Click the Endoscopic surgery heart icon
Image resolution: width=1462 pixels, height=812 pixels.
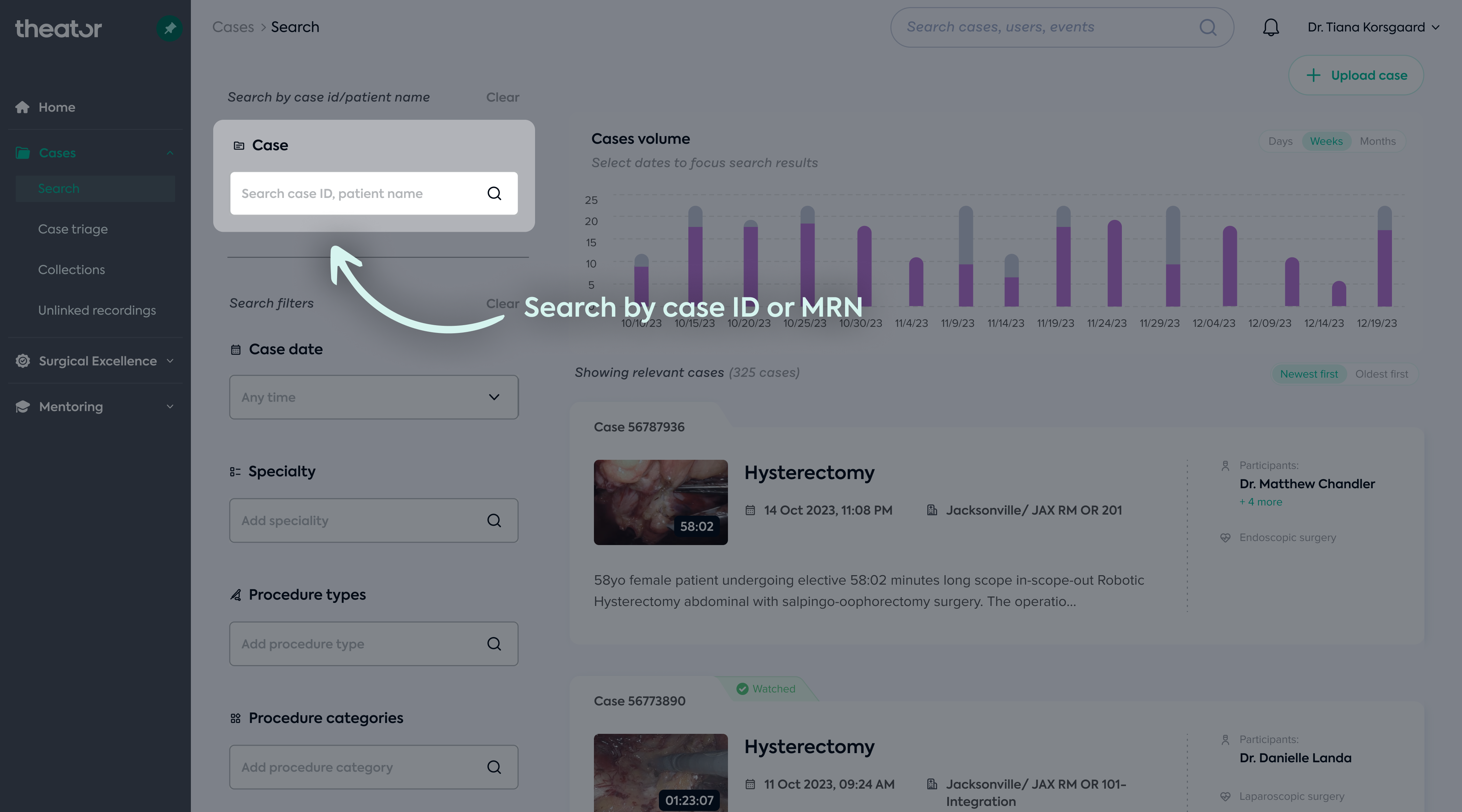[x=1225, y=537]
